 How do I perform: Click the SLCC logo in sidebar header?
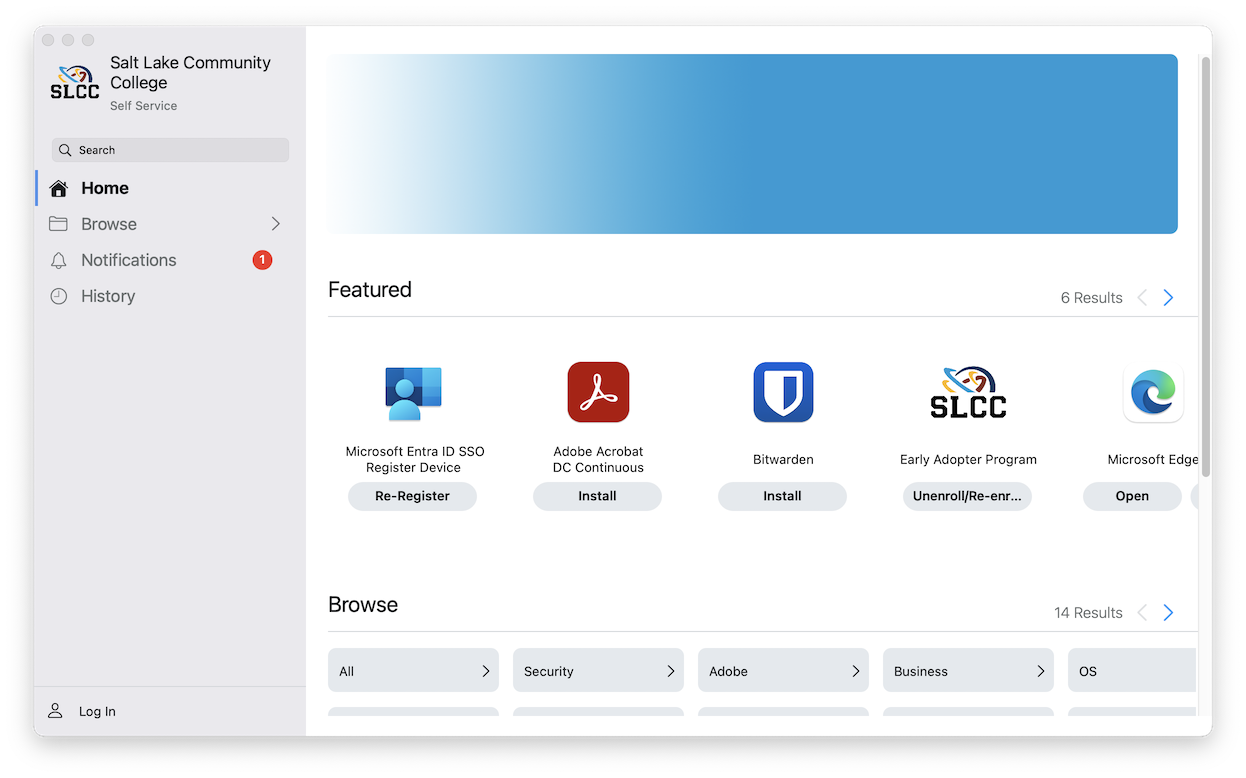pos(75,82)
